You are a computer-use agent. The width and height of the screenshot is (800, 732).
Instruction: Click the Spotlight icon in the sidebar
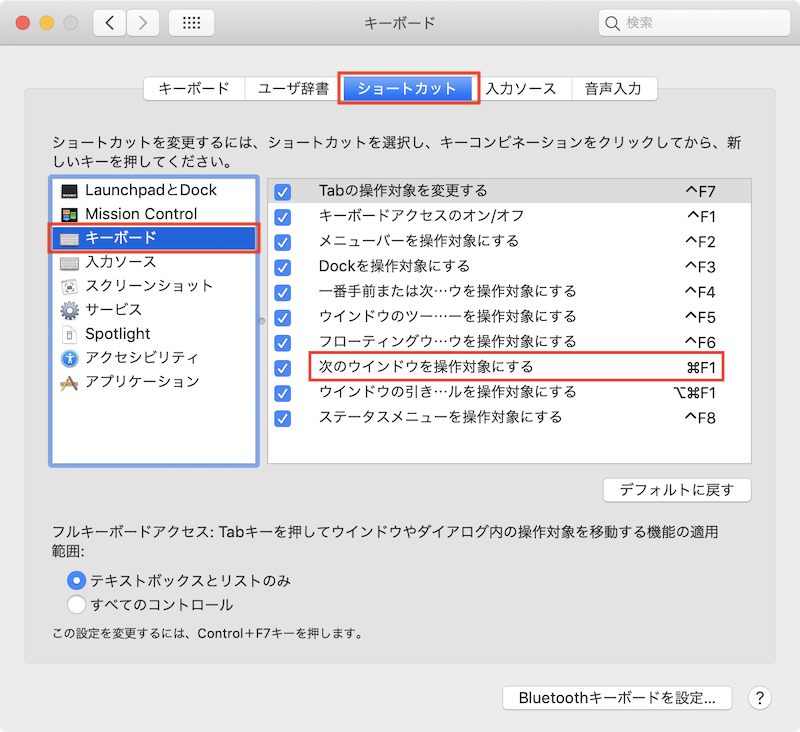pos(69,335)
